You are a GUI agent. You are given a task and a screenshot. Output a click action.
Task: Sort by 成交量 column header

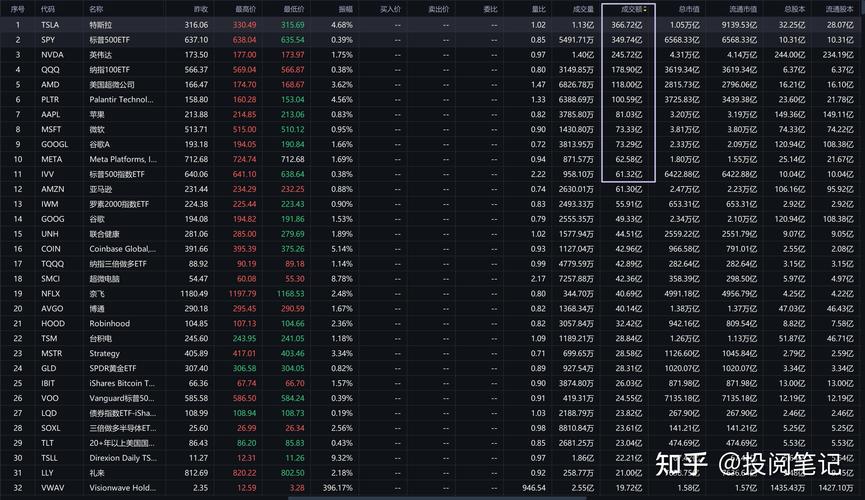(x=583, y=9)
